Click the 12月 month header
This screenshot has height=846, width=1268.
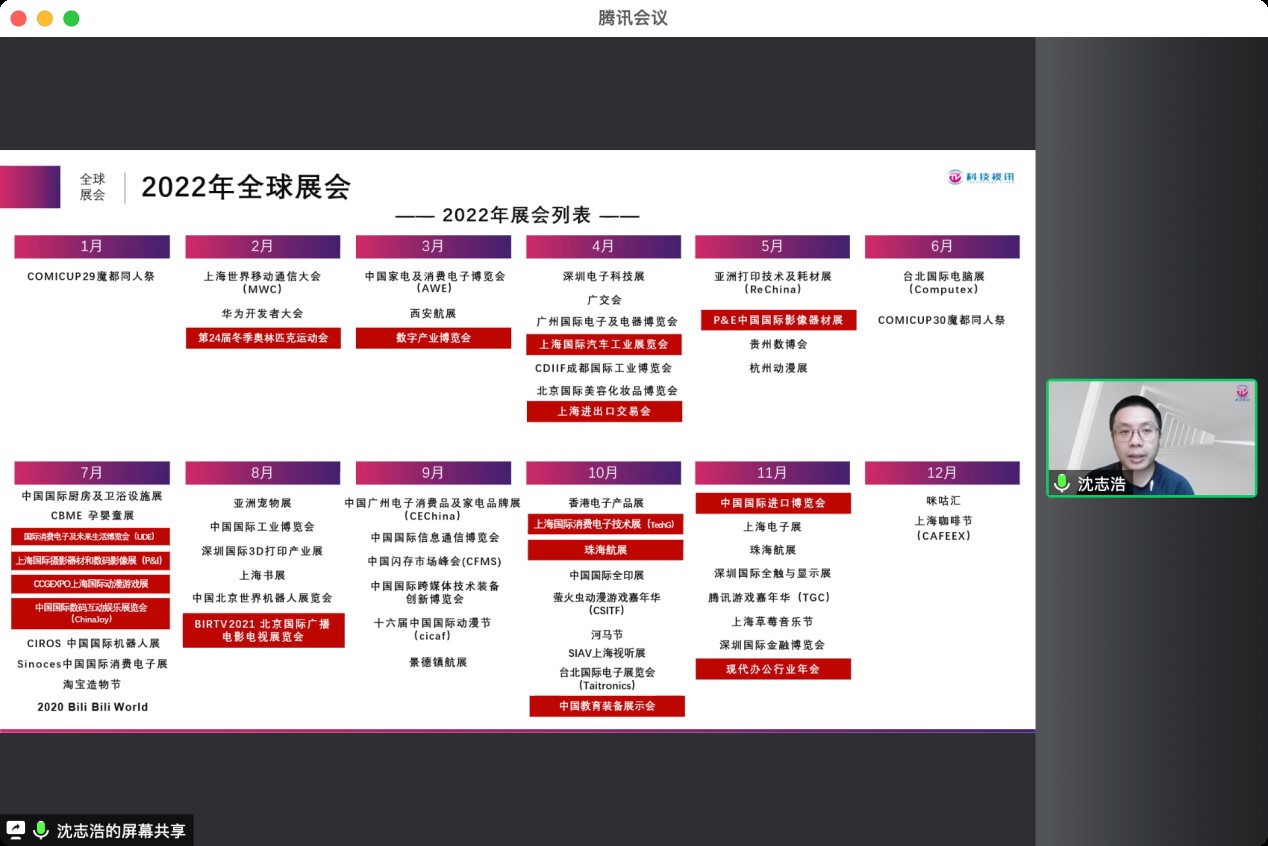[942, 473]
